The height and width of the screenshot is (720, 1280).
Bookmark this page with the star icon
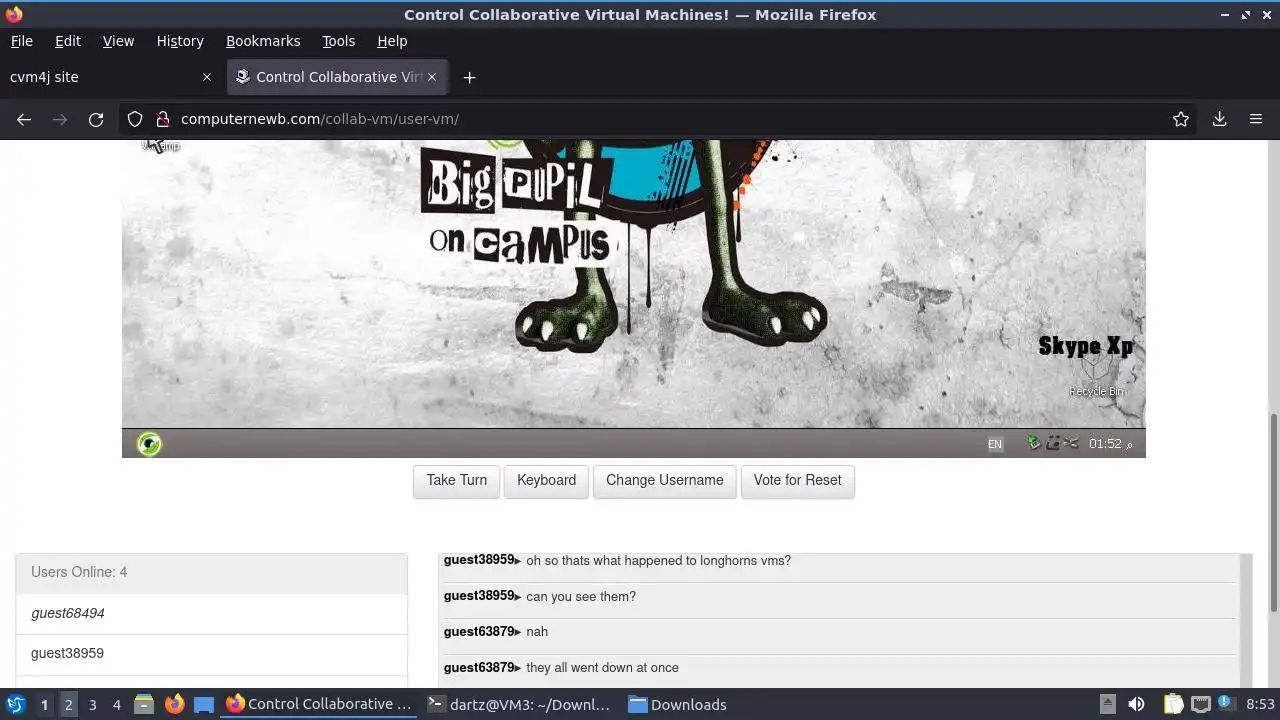pyautogui.click(x=1181, y=119)
